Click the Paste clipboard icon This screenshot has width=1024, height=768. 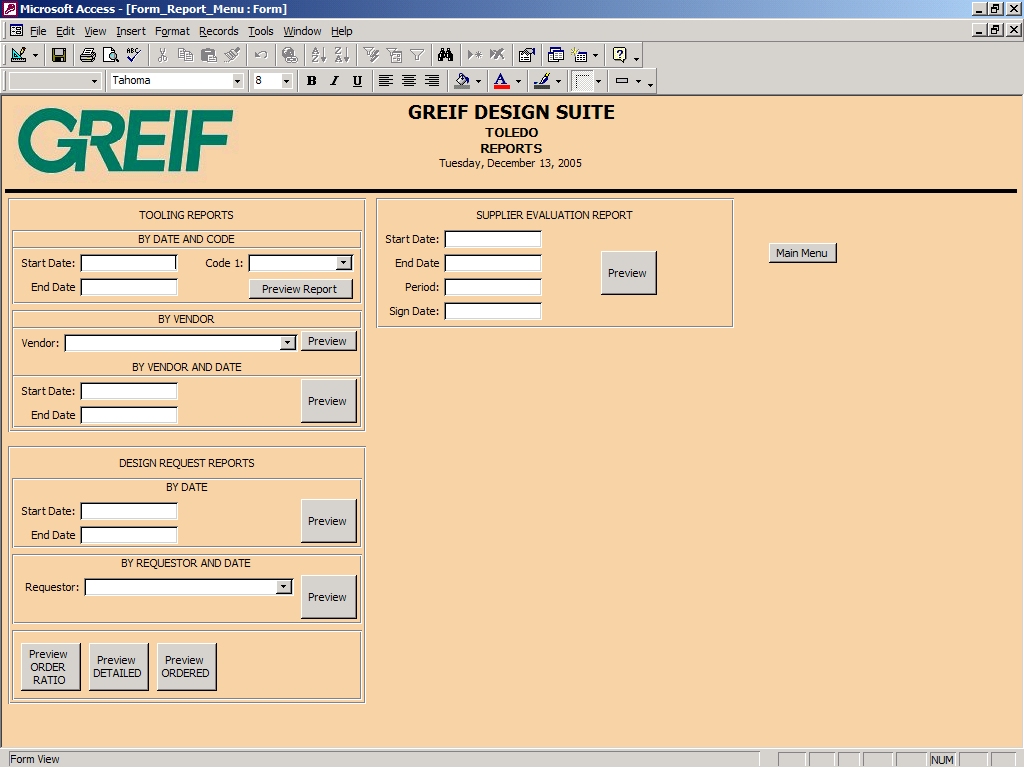click(x=209, y=56)
